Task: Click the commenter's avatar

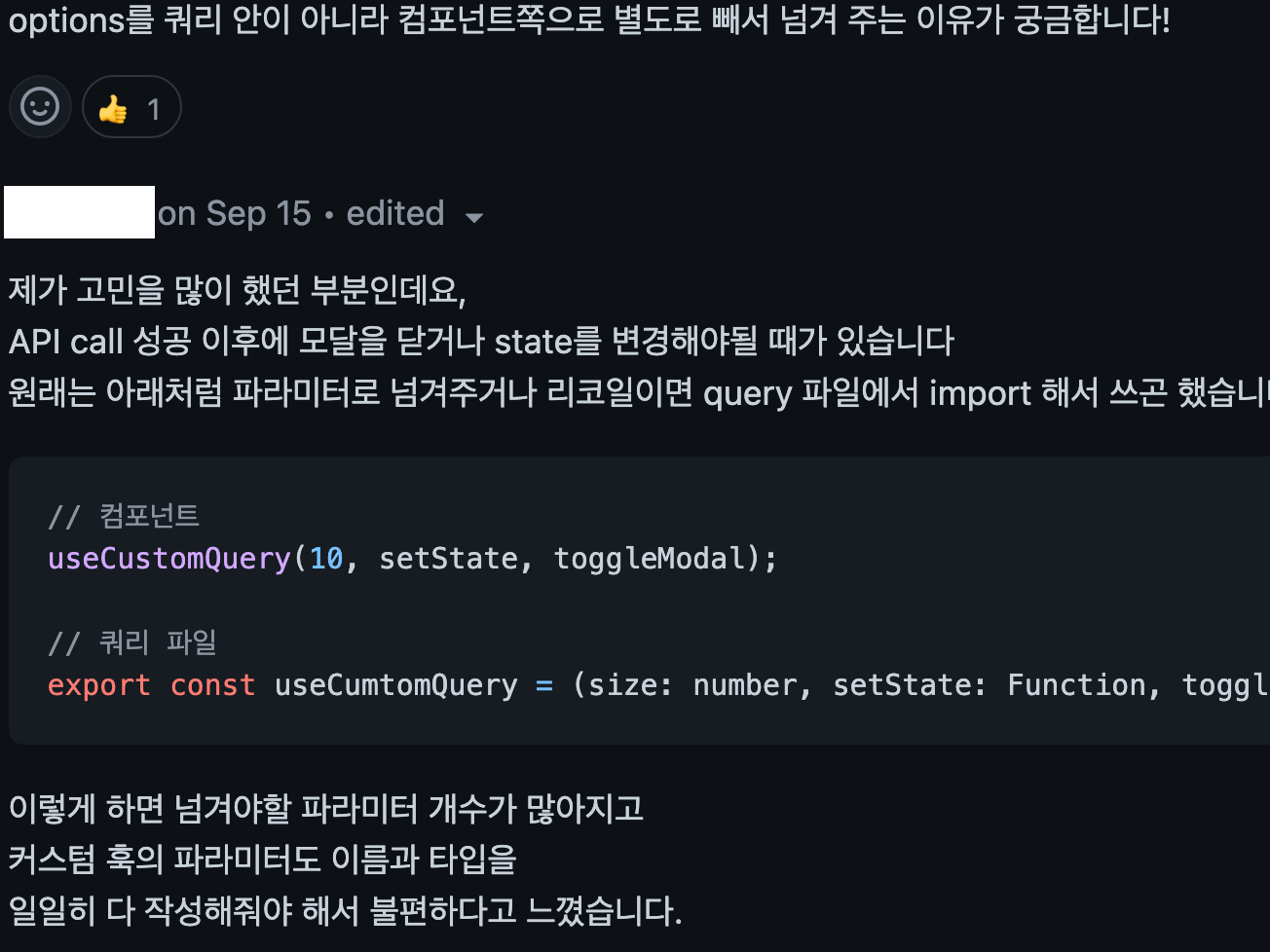Action: tap(78, 212)
